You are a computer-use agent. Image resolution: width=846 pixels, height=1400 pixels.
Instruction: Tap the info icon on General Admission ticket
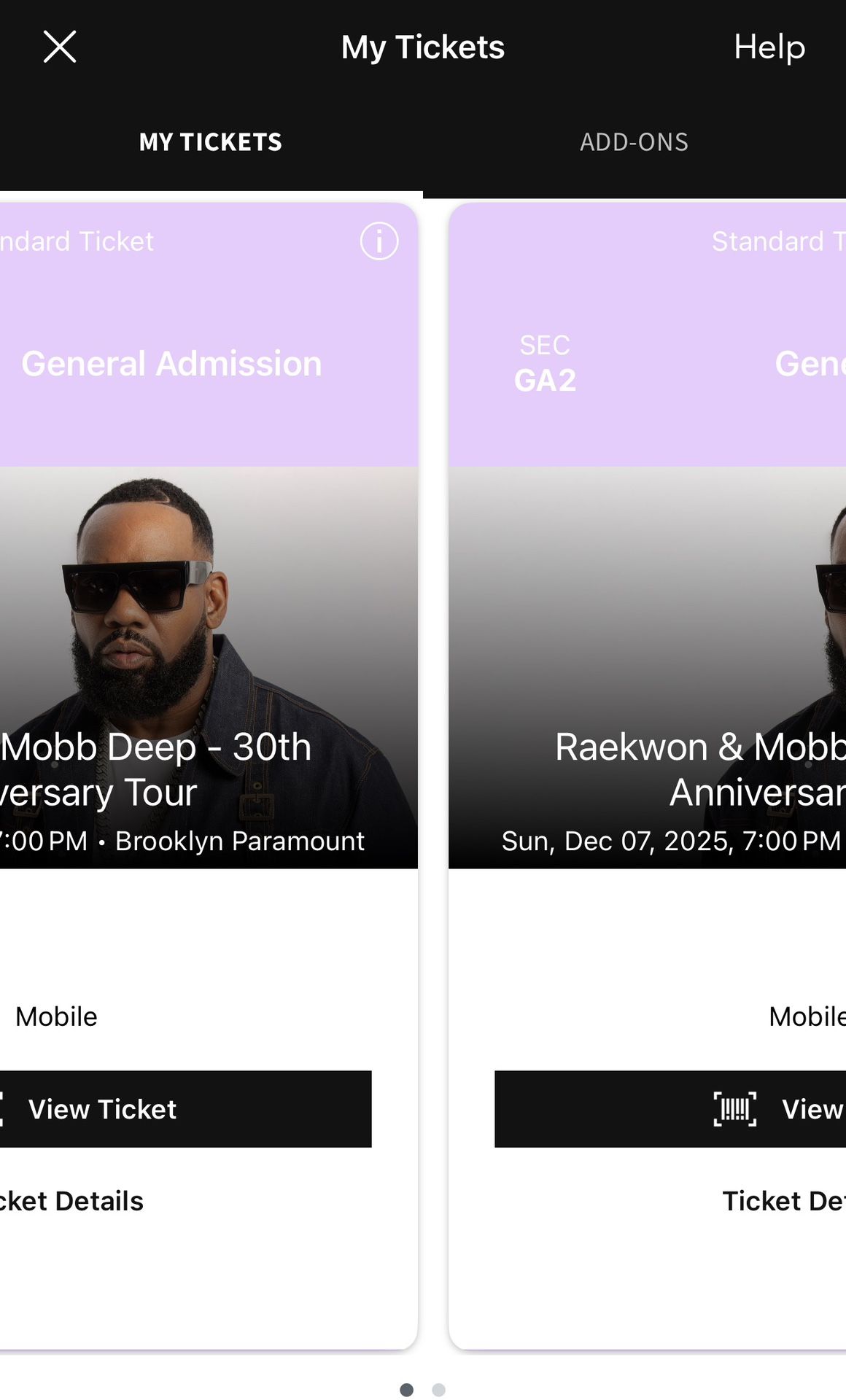click(x=378, y=241)
